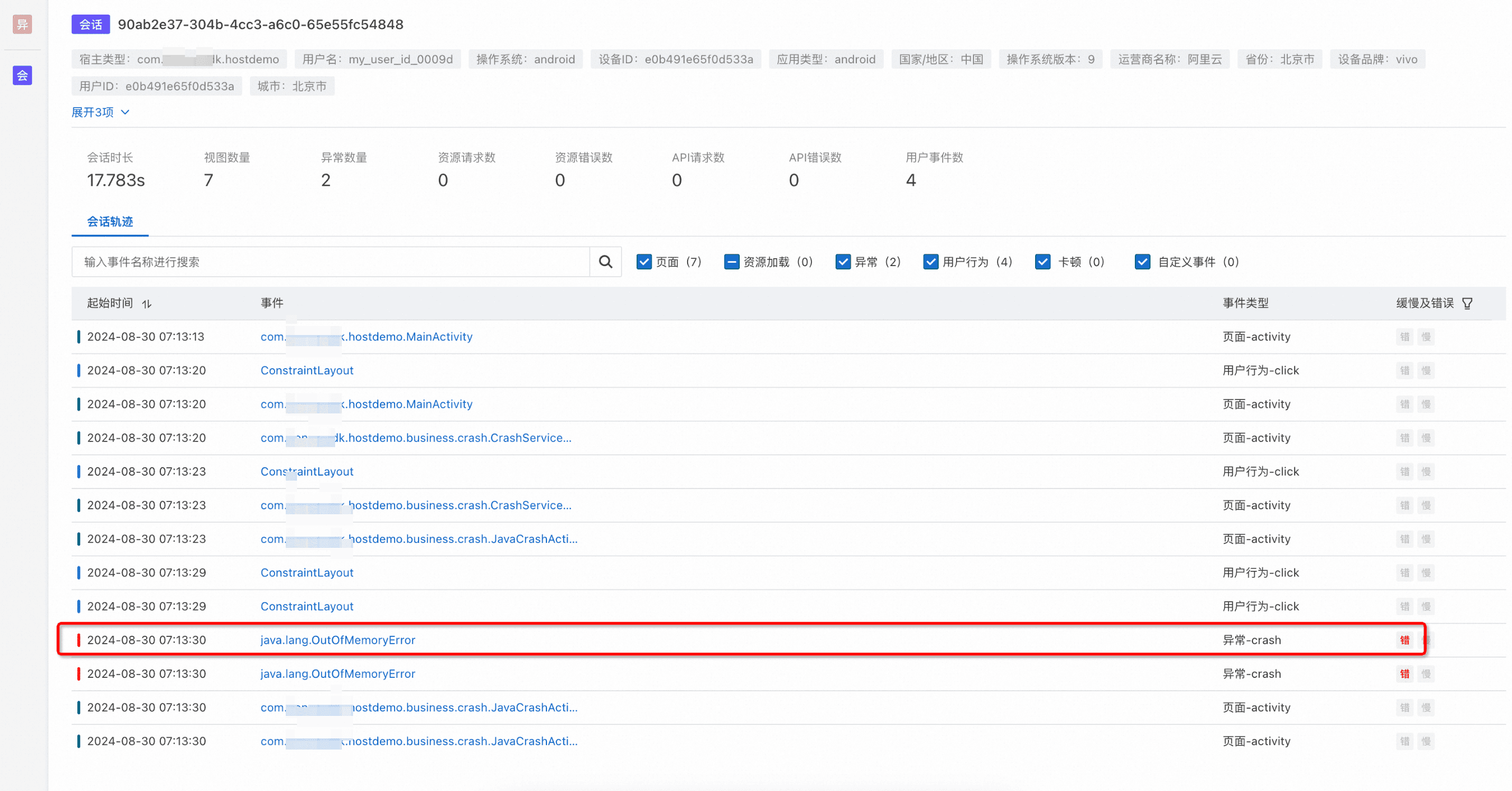
Task: Toggle the 资源加载 (0) checkbox
Action: coord(731,262)
